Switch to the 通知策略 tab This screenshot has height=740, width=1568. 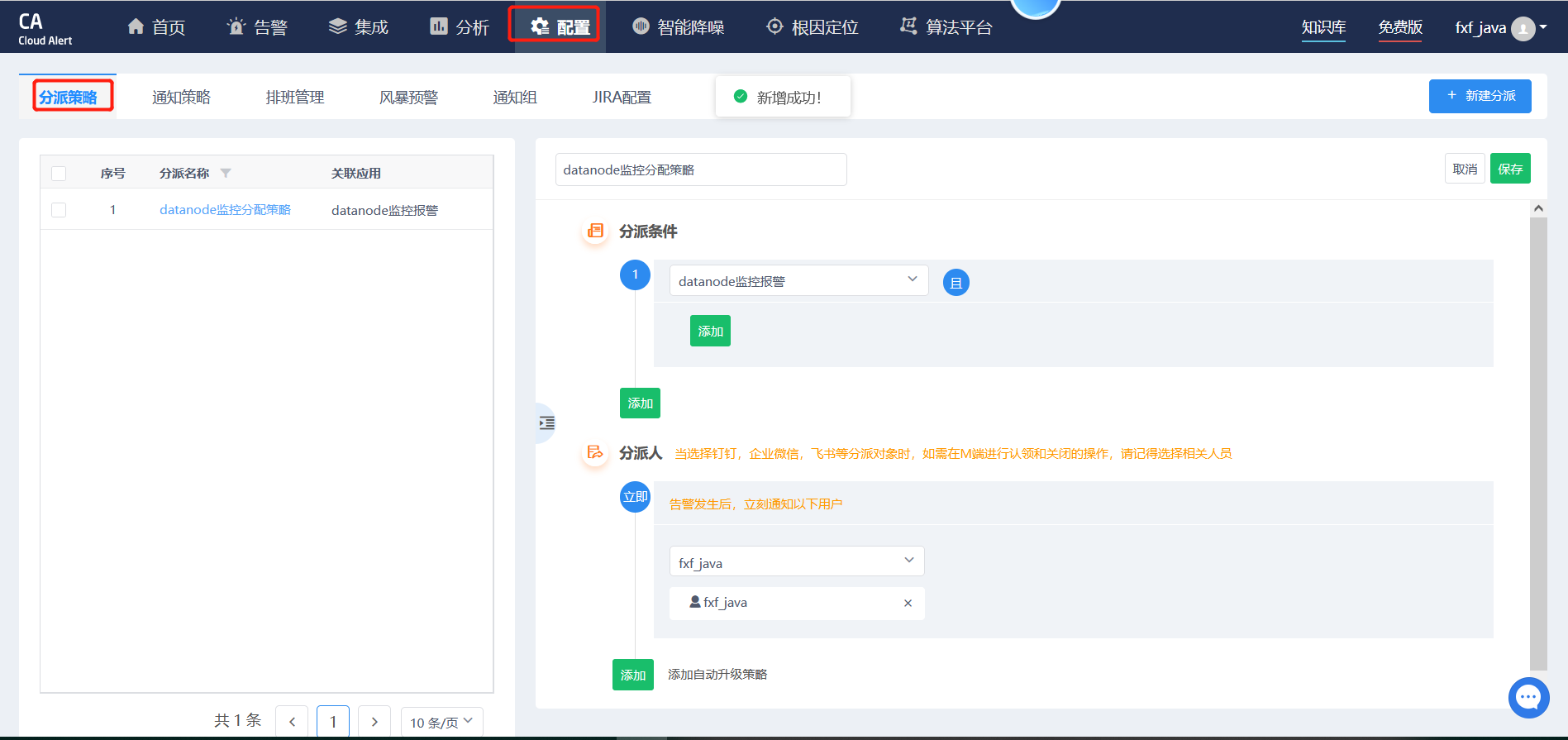click(x=181, y=97)
